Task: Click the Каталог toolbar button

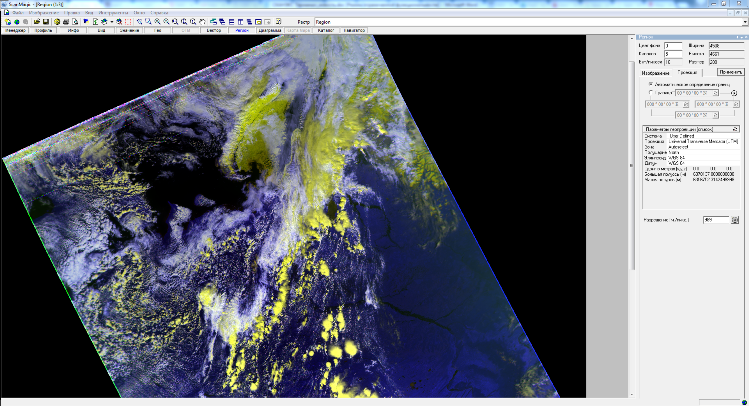Action: [x=326, y=30]
